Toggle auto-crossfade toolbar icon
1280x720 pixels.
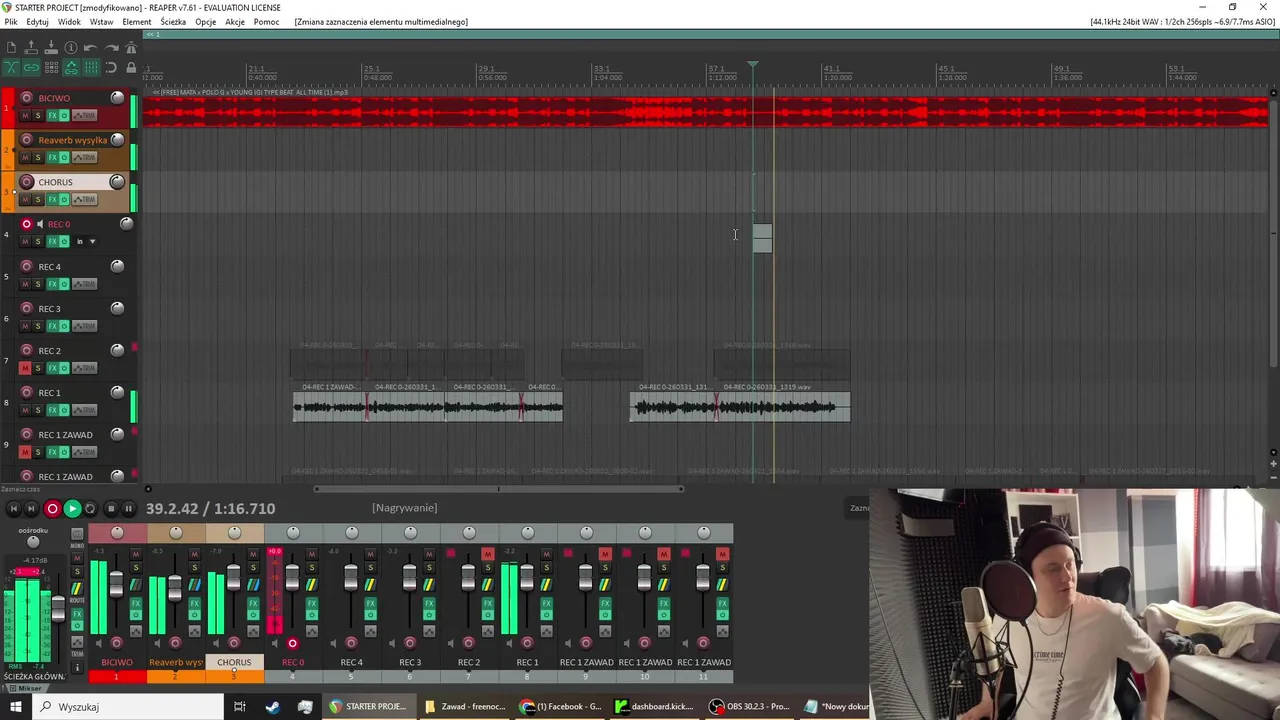click(11, 67)
